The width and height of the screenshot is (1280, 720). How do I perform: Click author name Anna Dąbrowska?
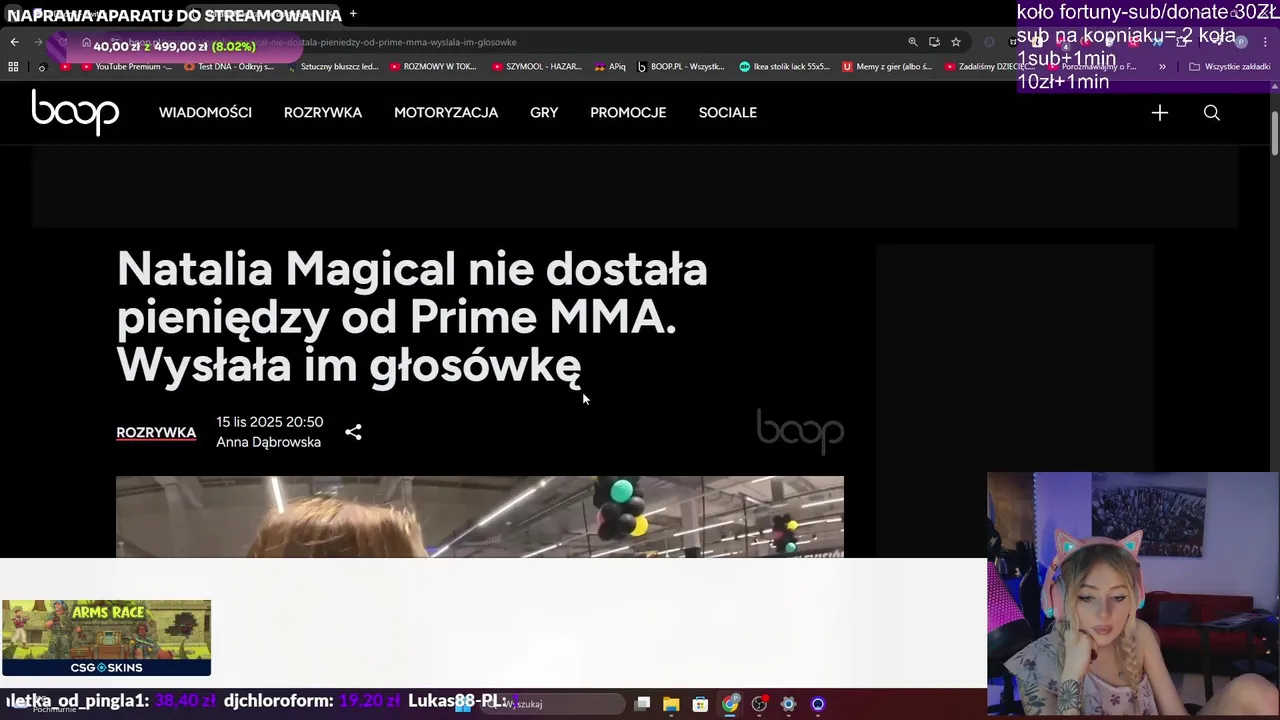pyautogui.click(x=269, y=442)
